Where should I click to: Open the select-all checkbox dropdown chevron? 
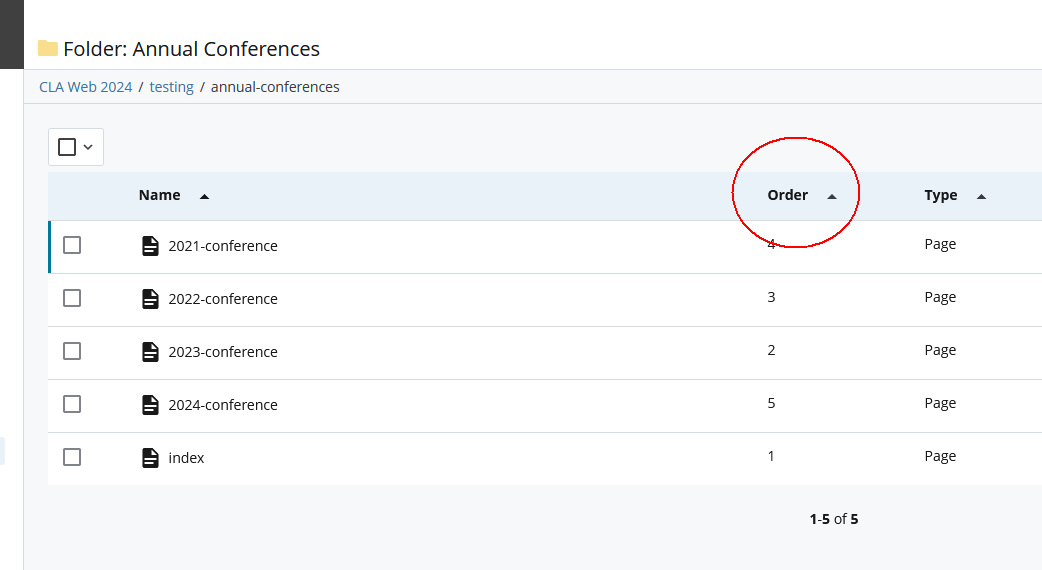88,147
